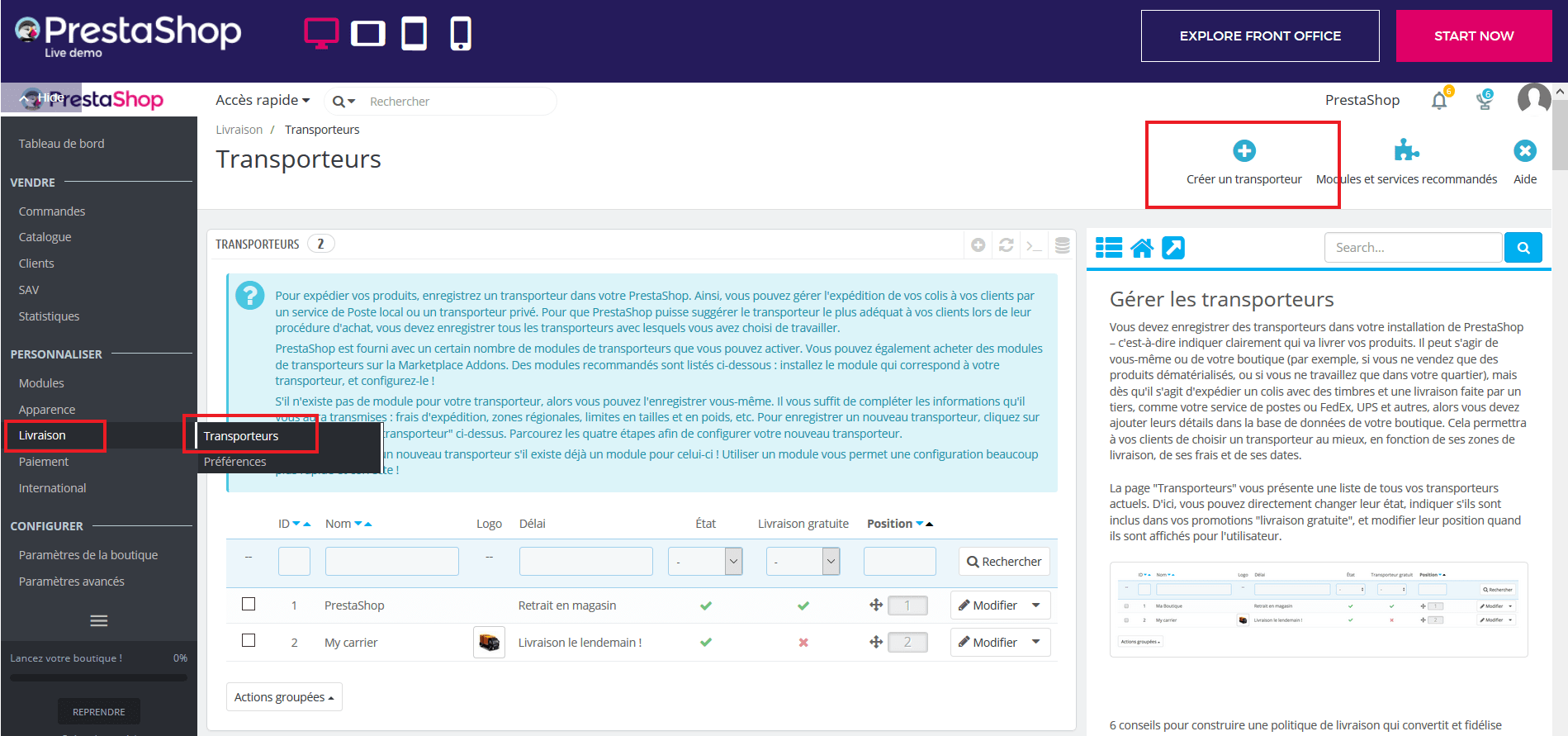Click EXPLORE FRONT OFFICE button

pyautogui.click(x=1260, y=36)
